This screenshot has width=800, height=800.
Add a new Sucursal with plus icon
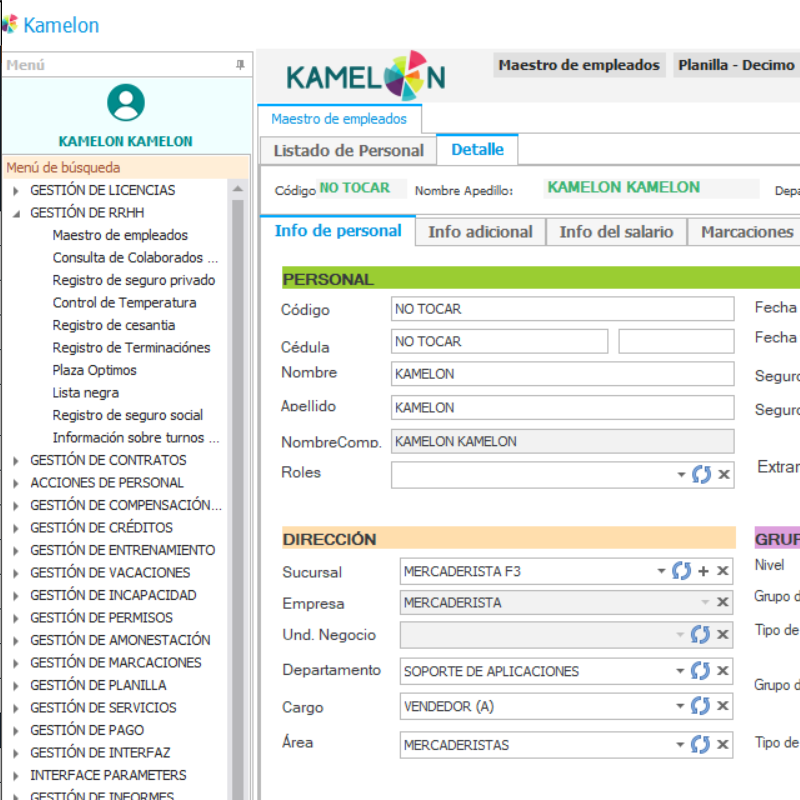point(704,571)
